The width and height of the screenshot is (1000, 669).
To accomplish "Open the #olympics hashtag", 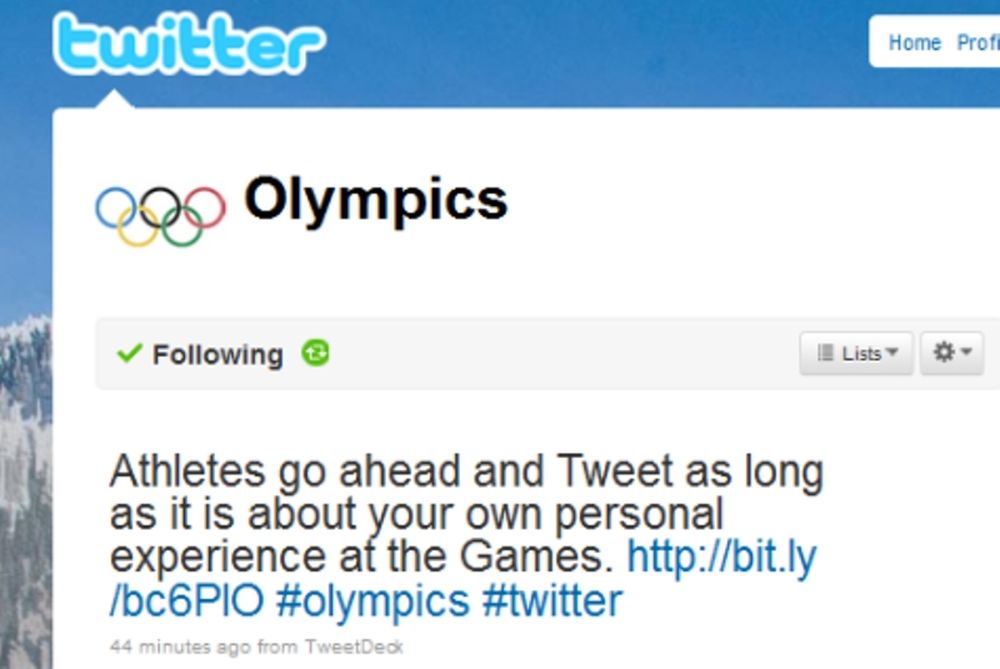I will tap(373, 602).
